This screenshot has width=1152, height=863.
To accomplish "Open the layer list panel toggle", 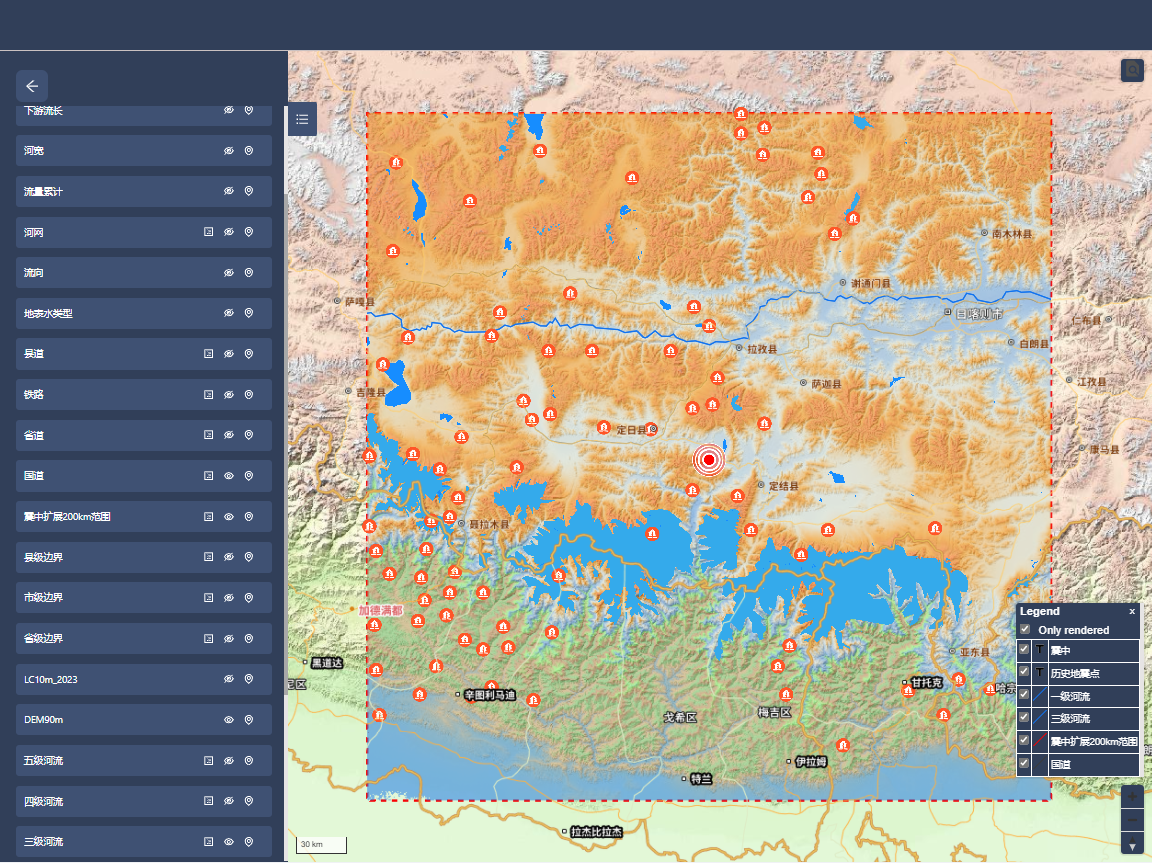I will pos(302,119).
